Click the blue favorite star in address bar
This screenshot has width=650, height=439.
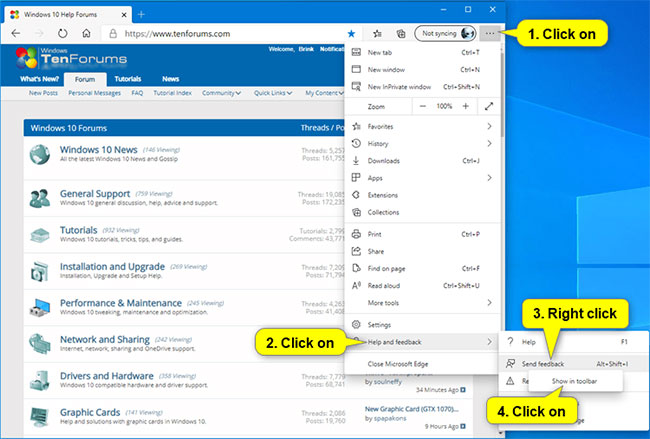[x=351, y=34]
